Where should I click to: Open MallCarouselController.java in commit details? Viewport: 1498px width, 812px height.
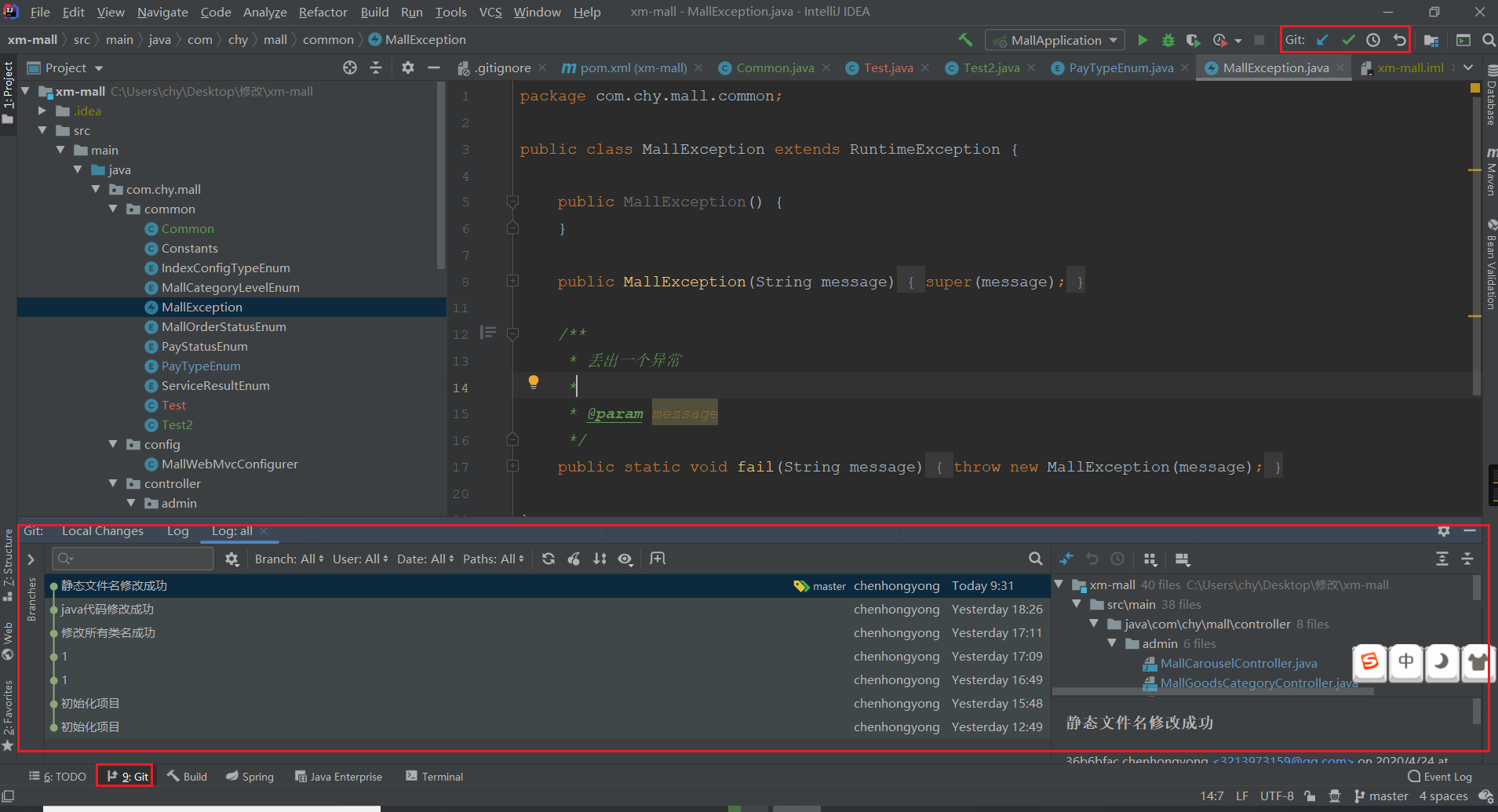pos(1238,664)
